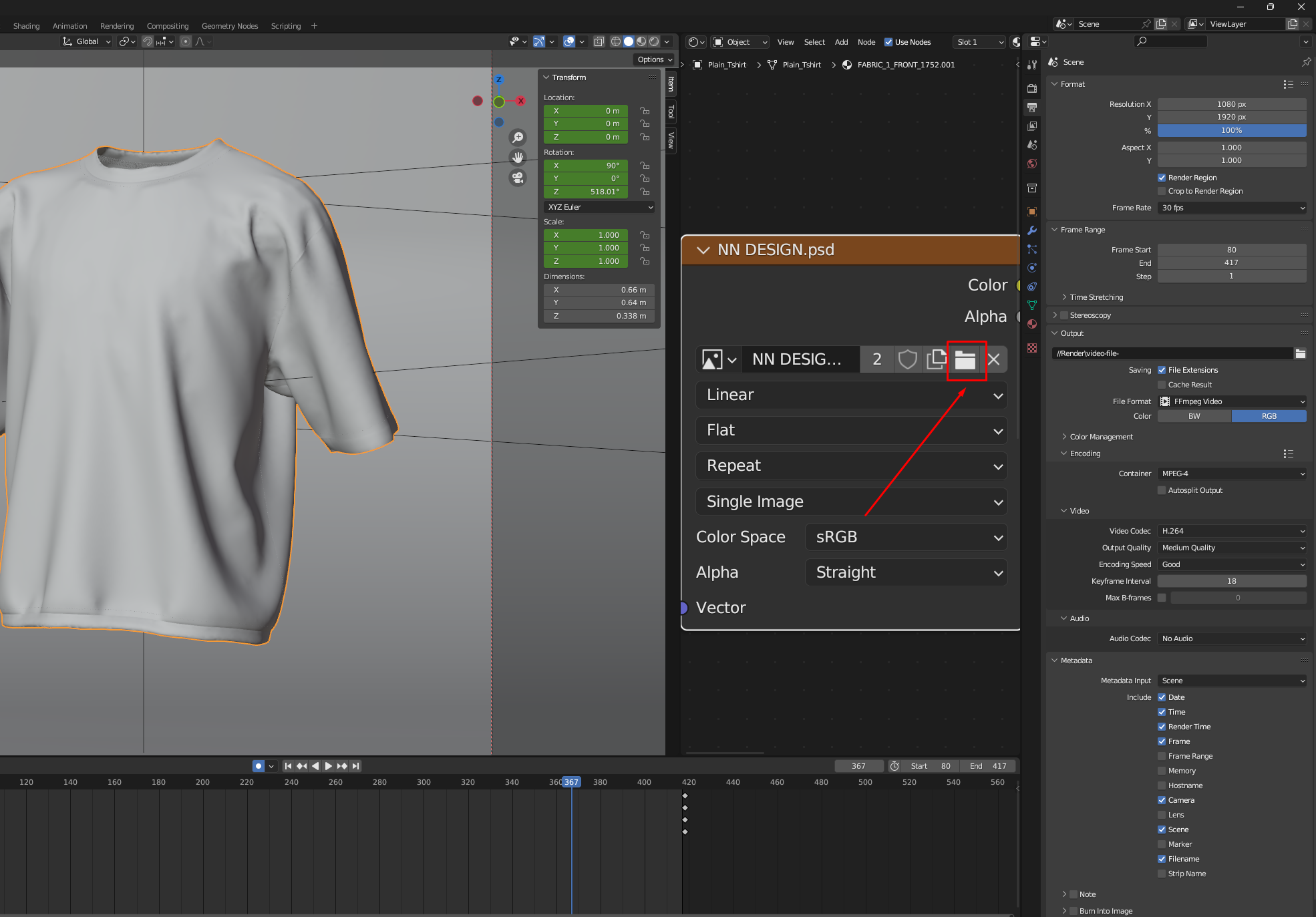
Task: Enable Wireframe viewport shading
Action: 615,41
